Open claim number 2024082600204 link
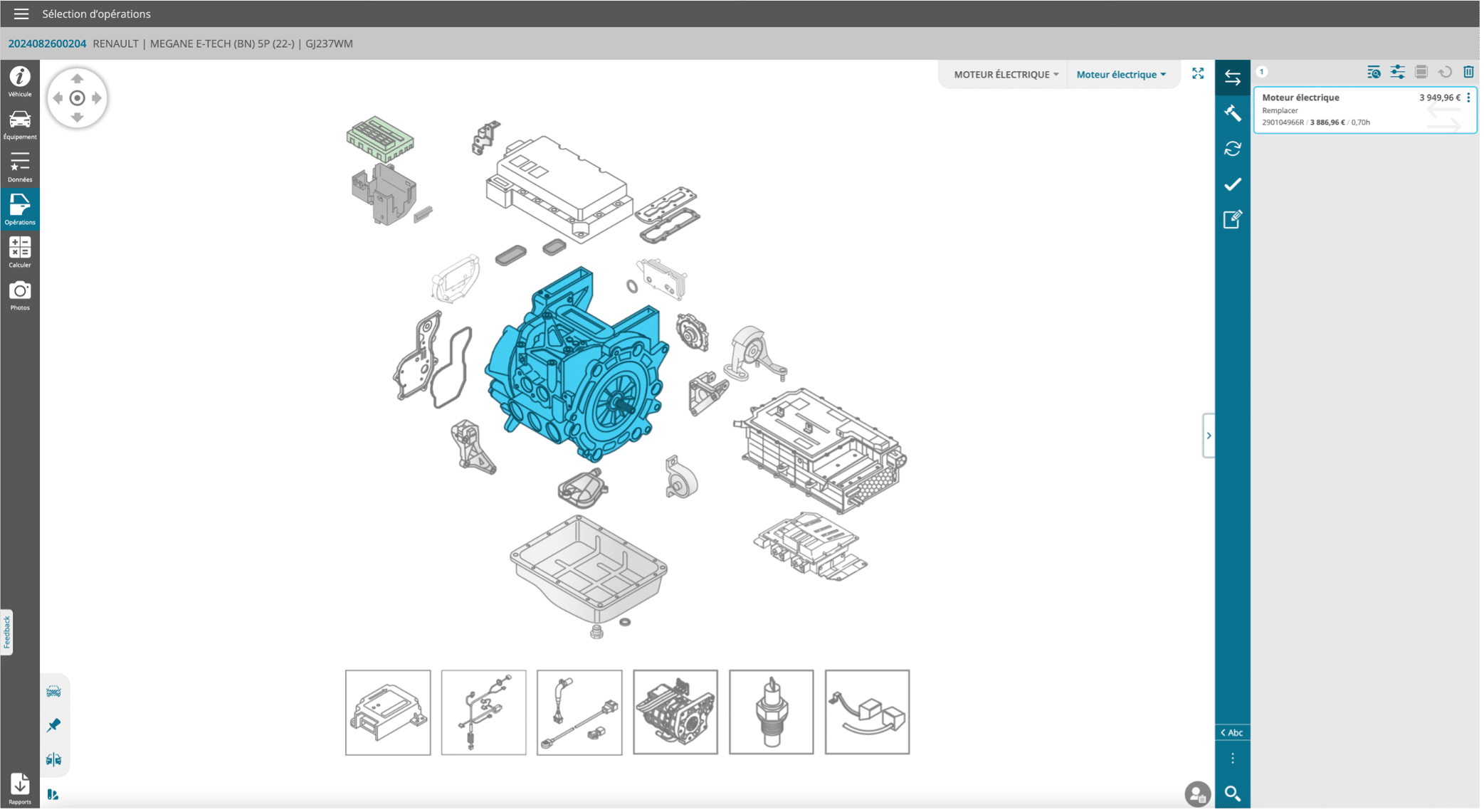Image resolution: width=1484 pixels, height=812 pixels. tap(47, 43)
